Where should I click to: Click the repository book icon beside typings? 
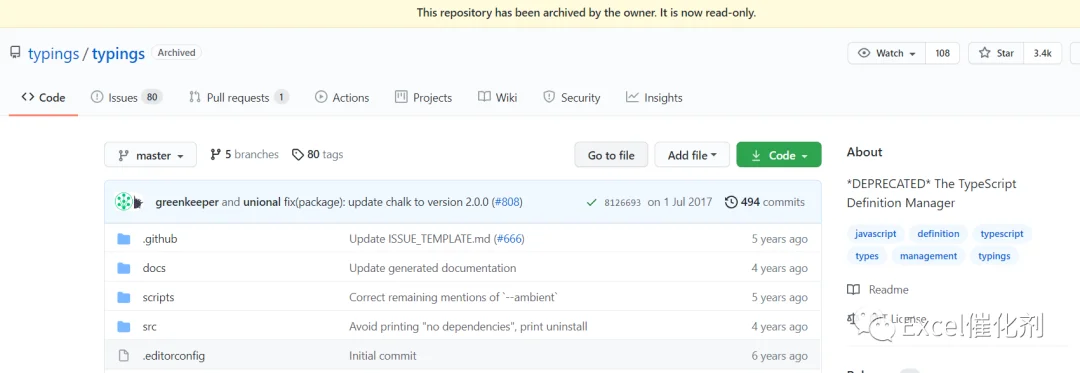click(15, 52)
